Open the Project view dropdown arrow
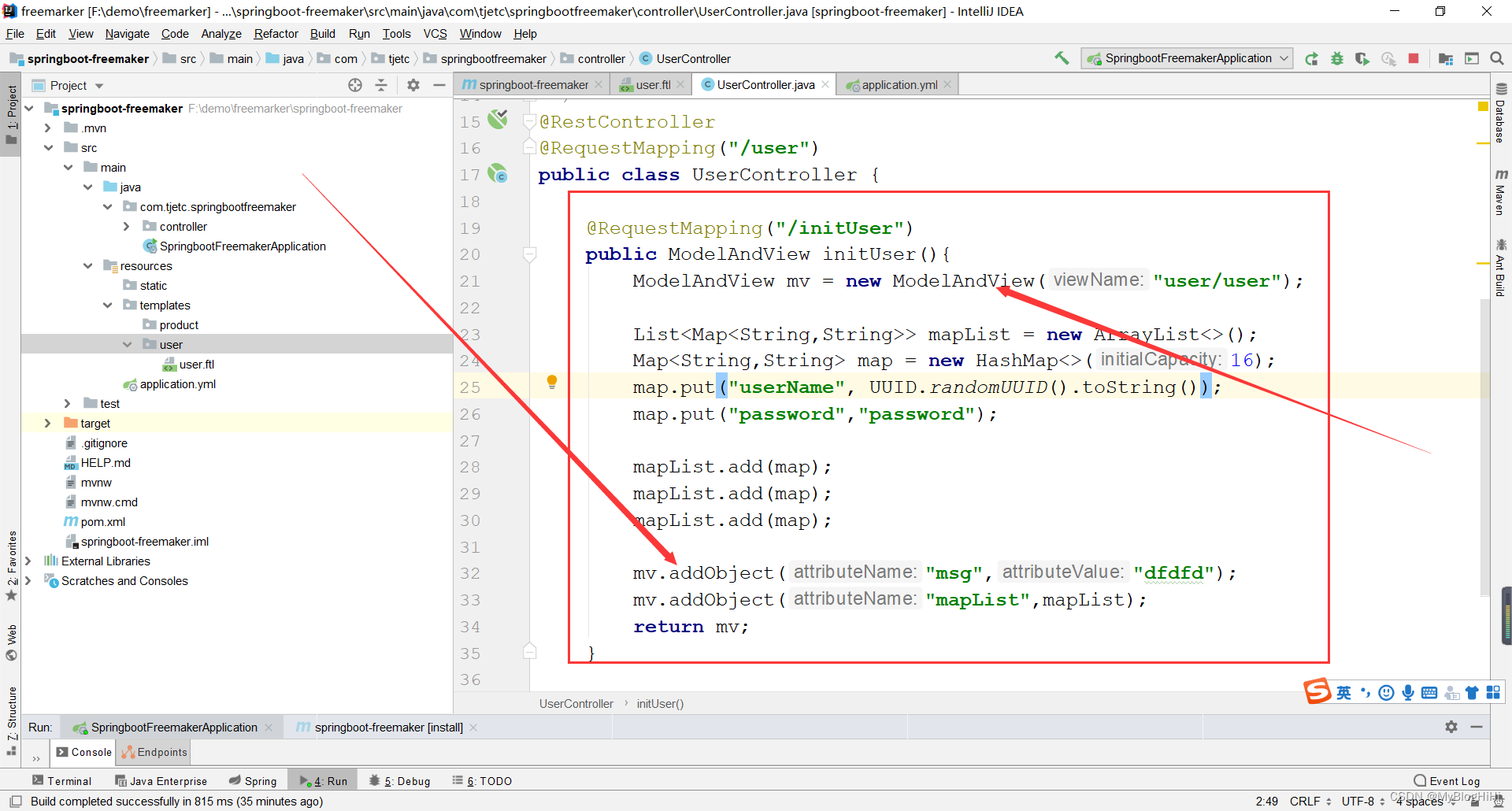 [x=99, y=86]
